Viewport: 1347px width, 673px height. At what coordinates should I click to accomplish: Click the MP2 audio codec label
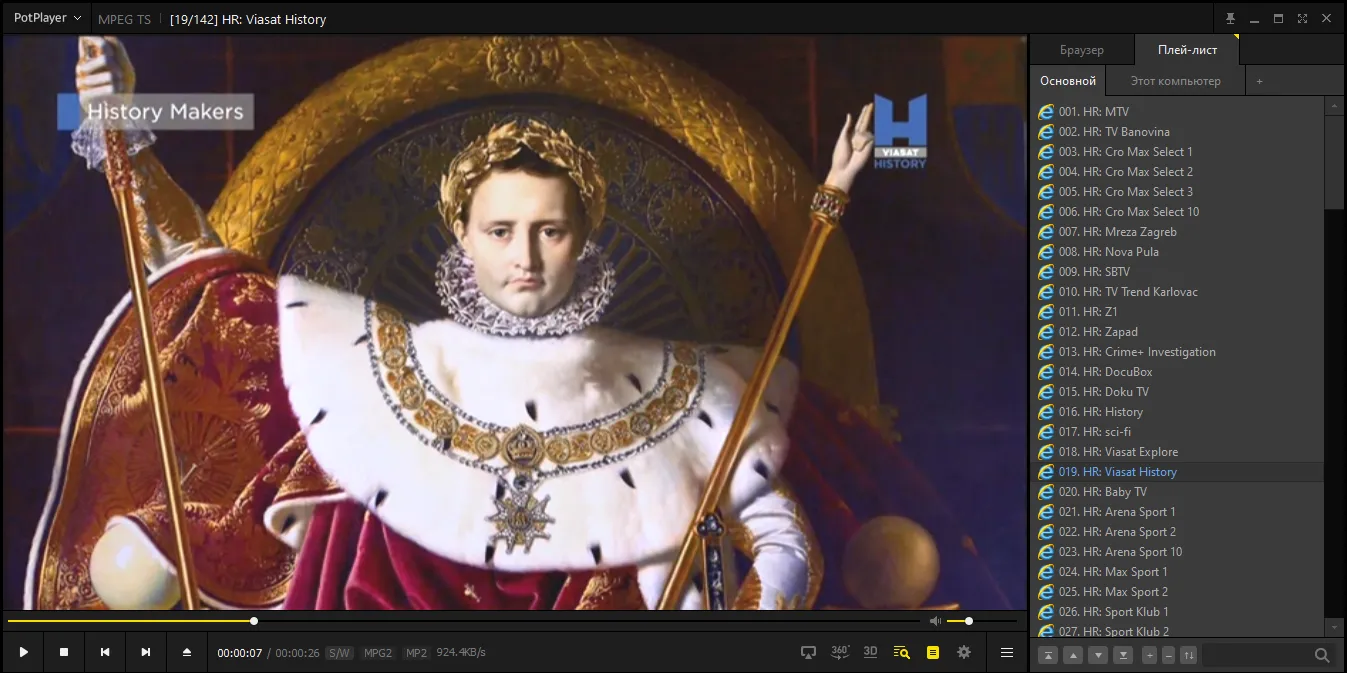pos(416,652)
